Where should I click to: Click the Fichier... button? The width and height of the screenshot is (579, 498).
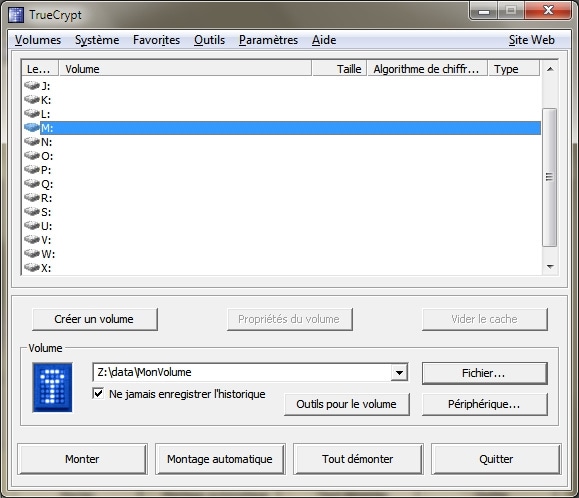click(484, 373)
